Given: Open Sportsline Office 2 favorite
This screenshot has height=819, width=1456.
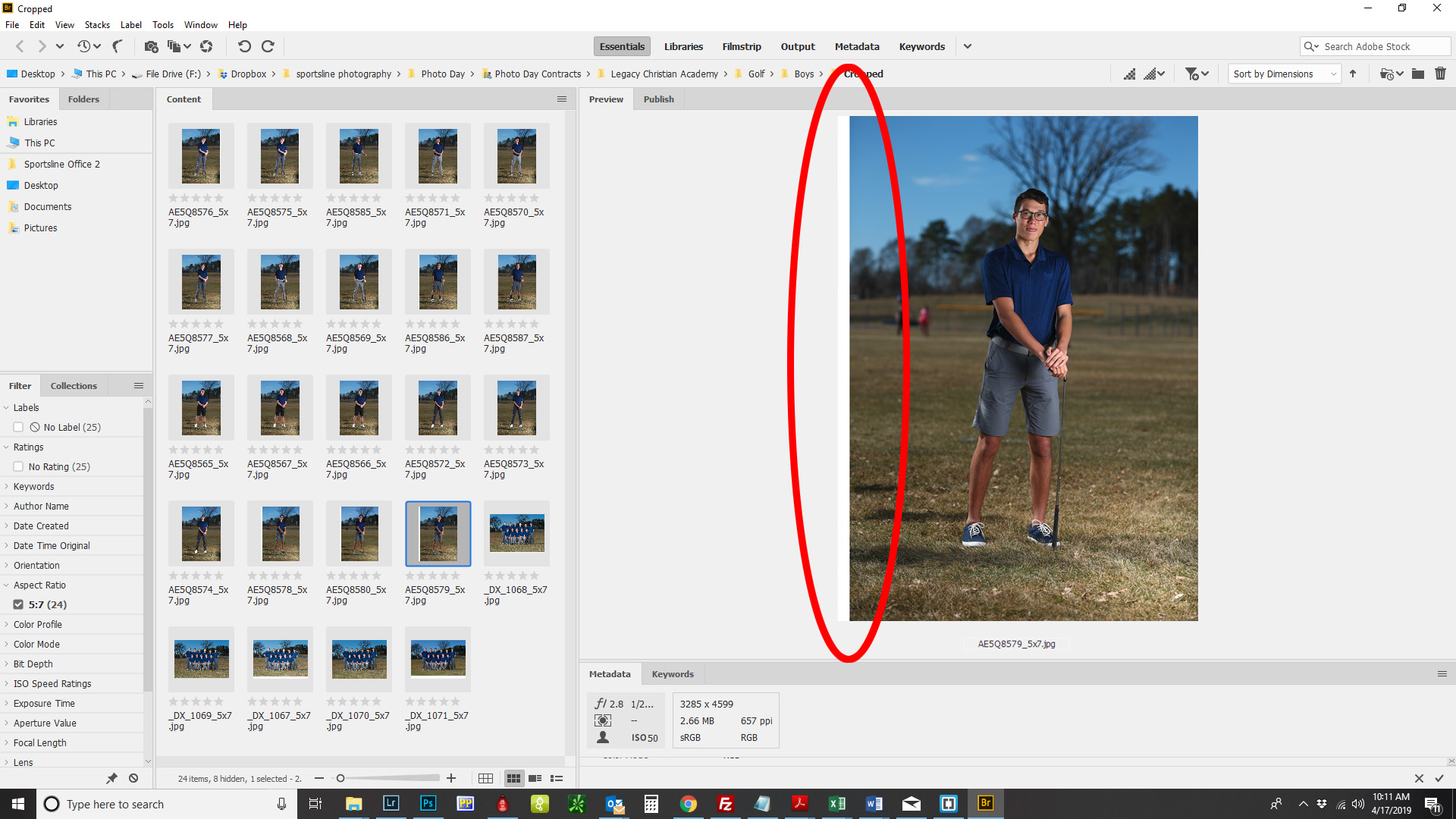Looking at the screenshot, I should coord(61,164).
